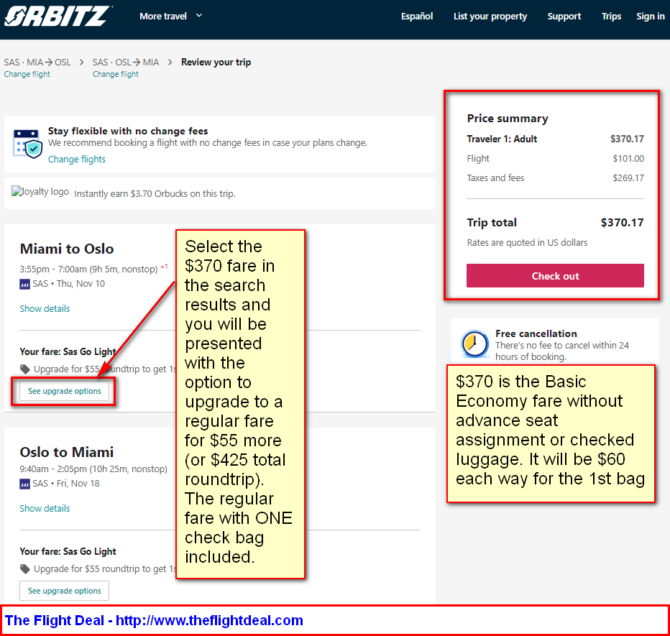Click the Orbitz logo

(57, 16)
